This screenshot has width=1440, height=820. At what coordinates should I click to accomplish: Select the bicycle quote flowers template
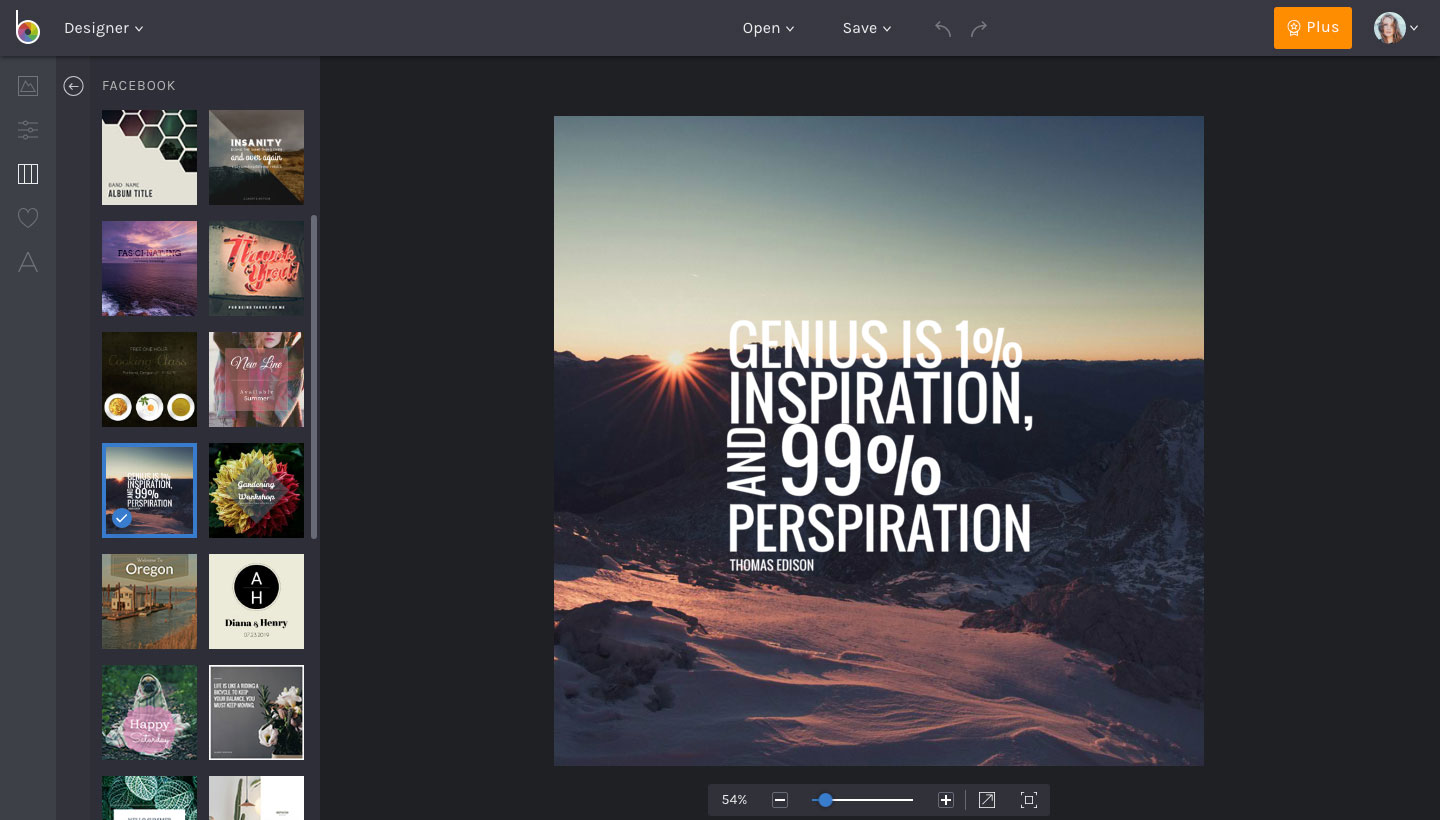pos(257,713)
